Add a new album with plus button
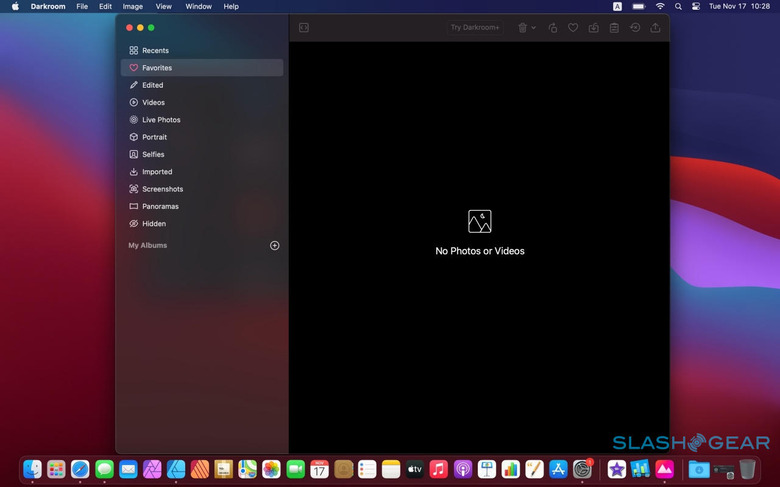780x487 pixels. (275, 246)
